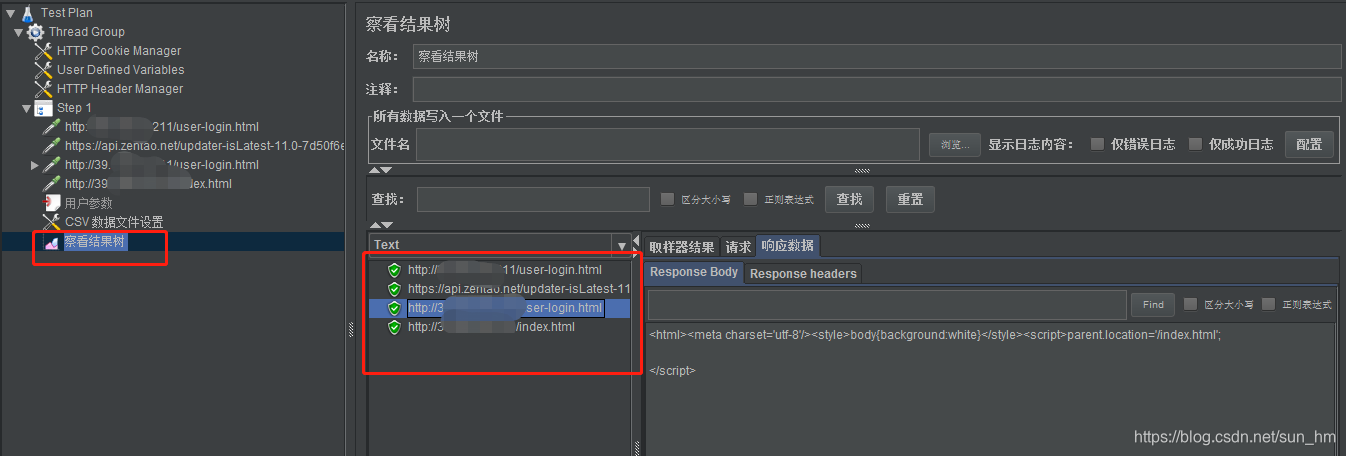1346x456 pixels.
Task: Expand the third user-login.html sampler node
Action: (35, 165)
